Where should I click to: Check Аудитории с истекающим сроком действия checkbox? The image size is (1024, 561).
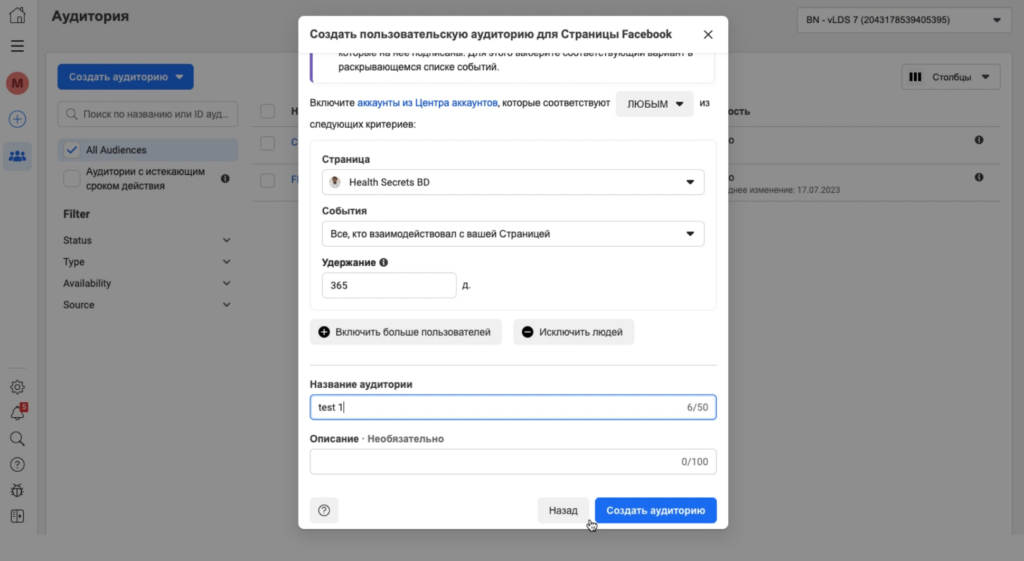tap(72, 178)
